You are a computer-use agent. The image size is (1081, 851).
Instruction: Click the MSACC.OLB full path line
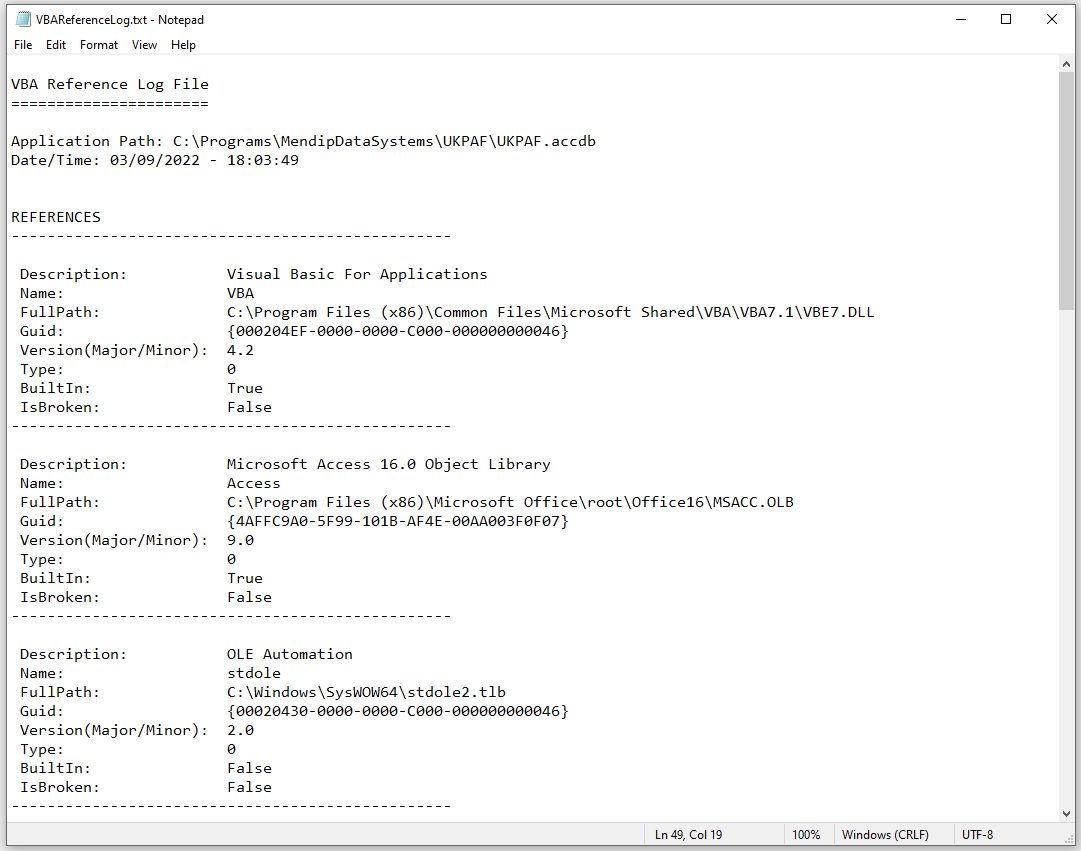[x=510, y=502]
